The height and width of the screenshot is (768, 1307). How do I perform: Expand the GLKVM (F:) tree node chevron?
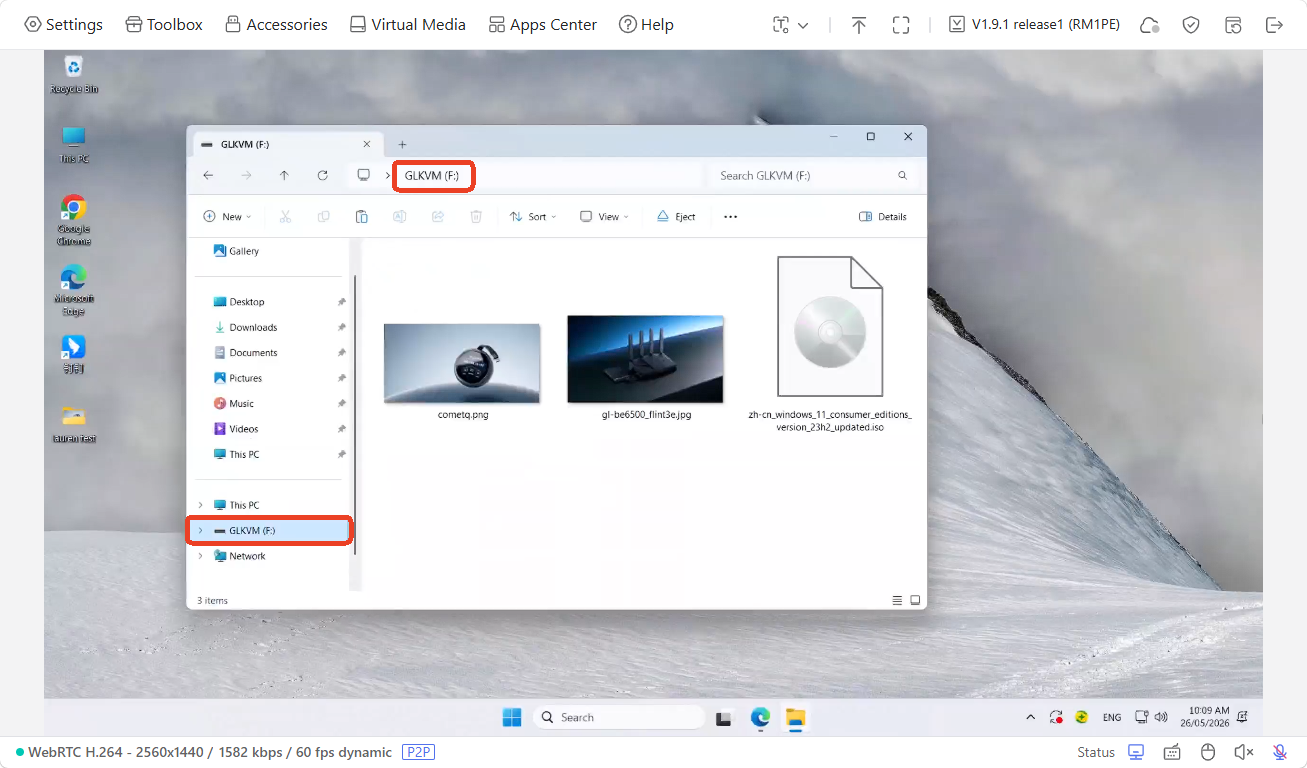(200, 531)
